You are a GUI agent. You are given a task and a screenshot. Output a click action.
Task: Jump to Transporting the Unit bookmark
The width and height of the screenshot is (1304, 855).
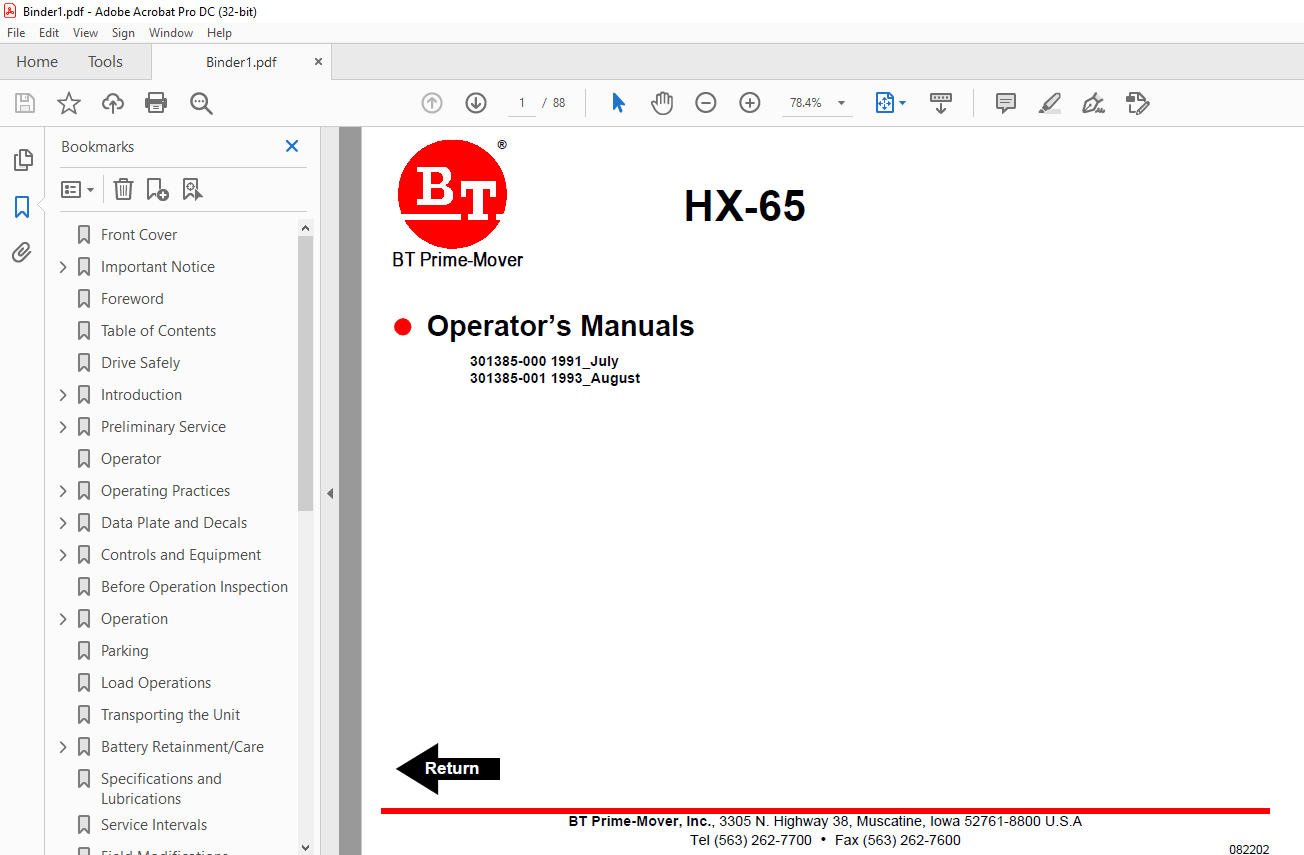click(170, 715)
